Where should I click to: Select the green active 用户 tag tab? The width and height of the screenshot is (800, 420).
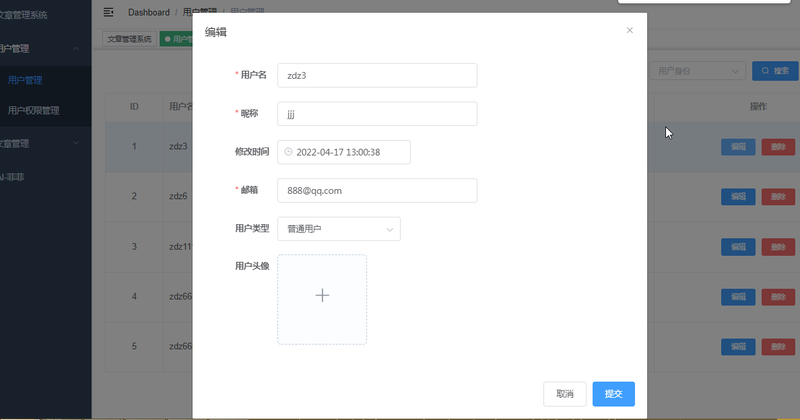(x=176, y=39)
